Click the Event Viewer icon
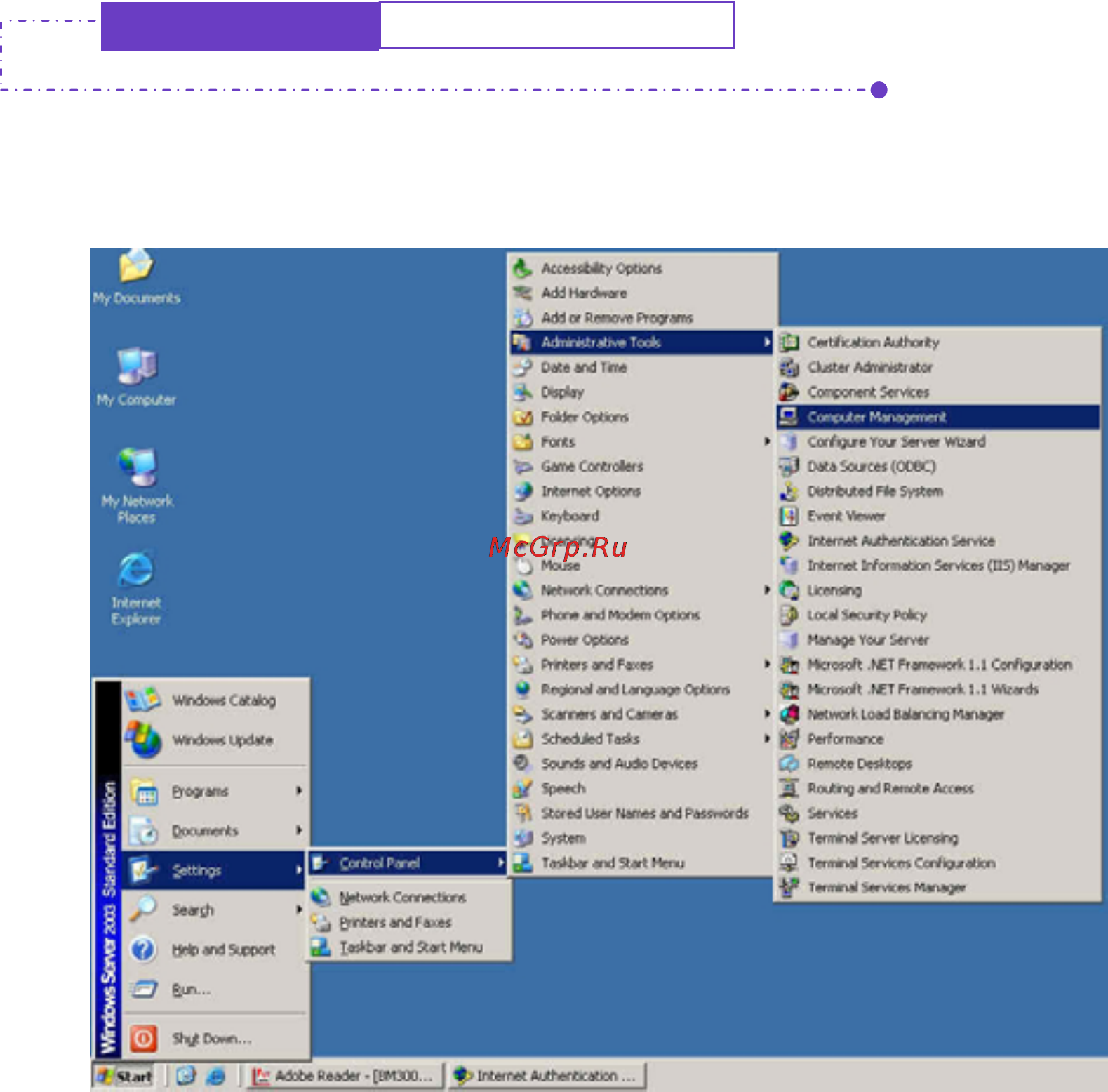Image resolution: width=1108 pixels, height=1092 pixels. point(789,516)
